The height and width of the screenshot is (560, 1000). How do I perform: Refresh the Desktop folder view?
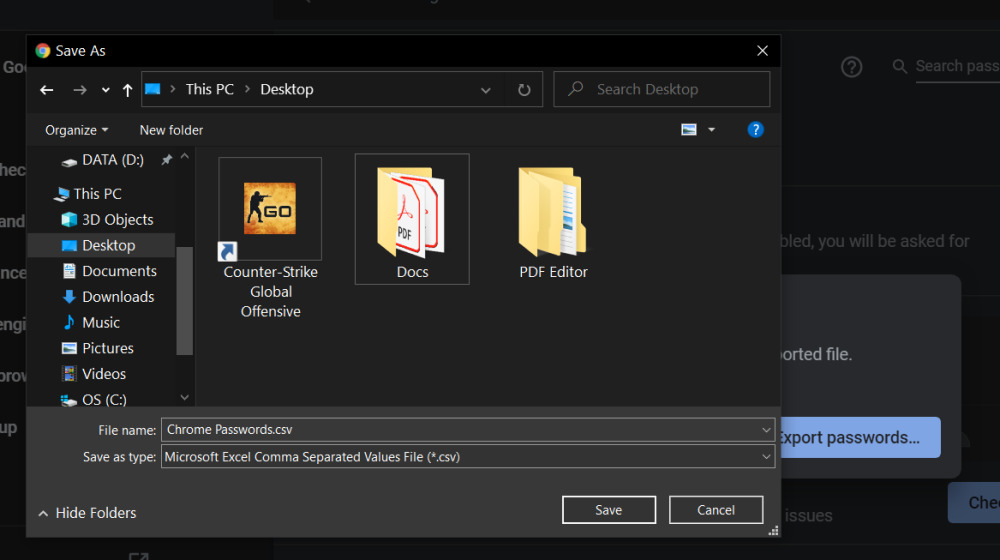click(524, 90)
